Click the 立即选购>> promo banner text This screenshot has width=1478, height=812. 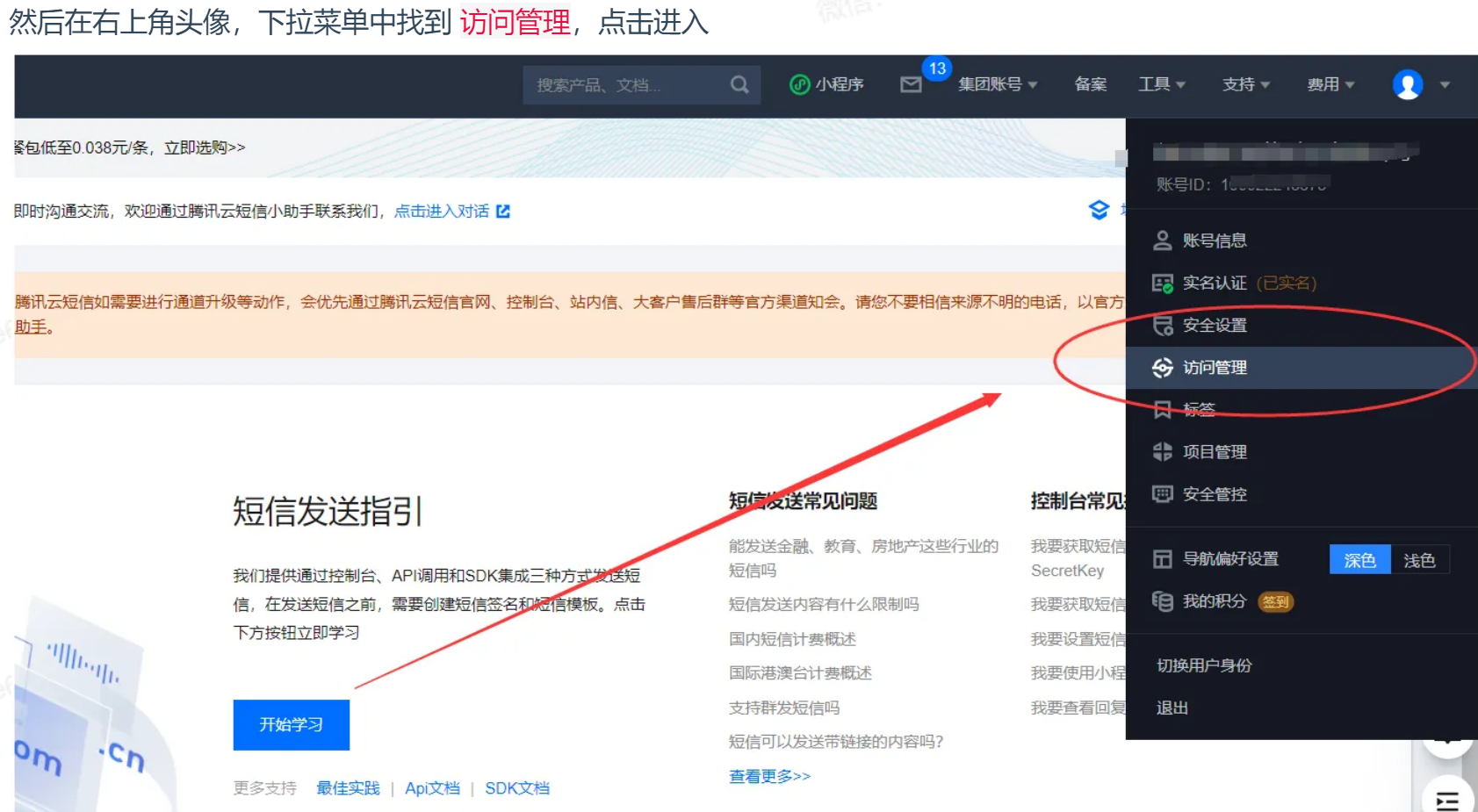(x=205, y=147)
